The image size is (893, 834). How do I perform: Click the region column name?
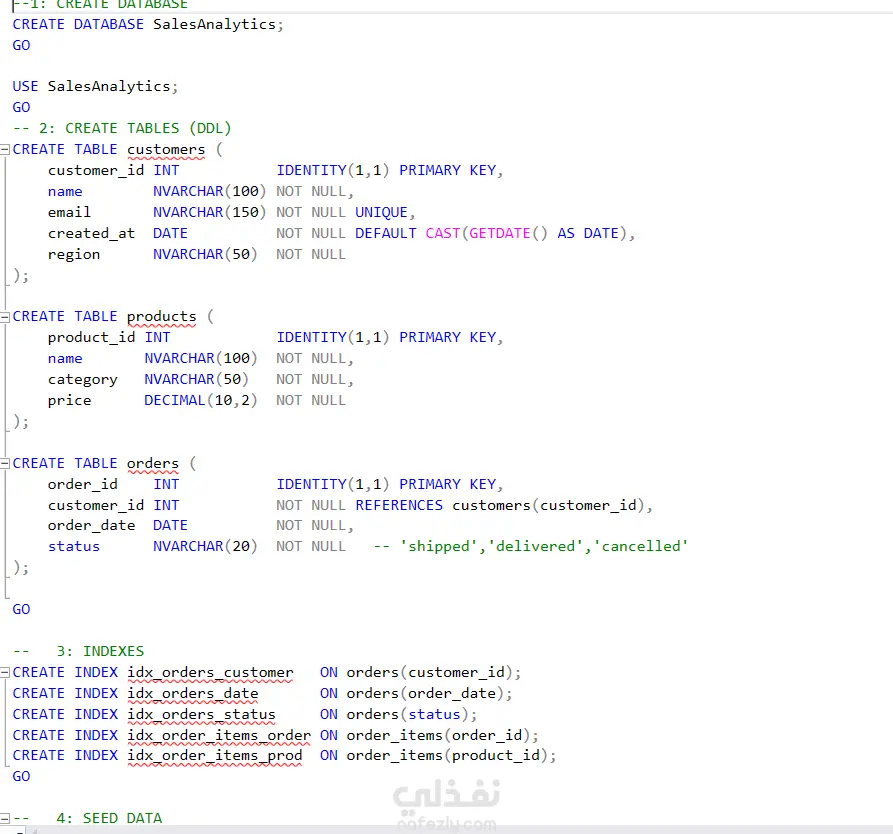tap(74, 255)
